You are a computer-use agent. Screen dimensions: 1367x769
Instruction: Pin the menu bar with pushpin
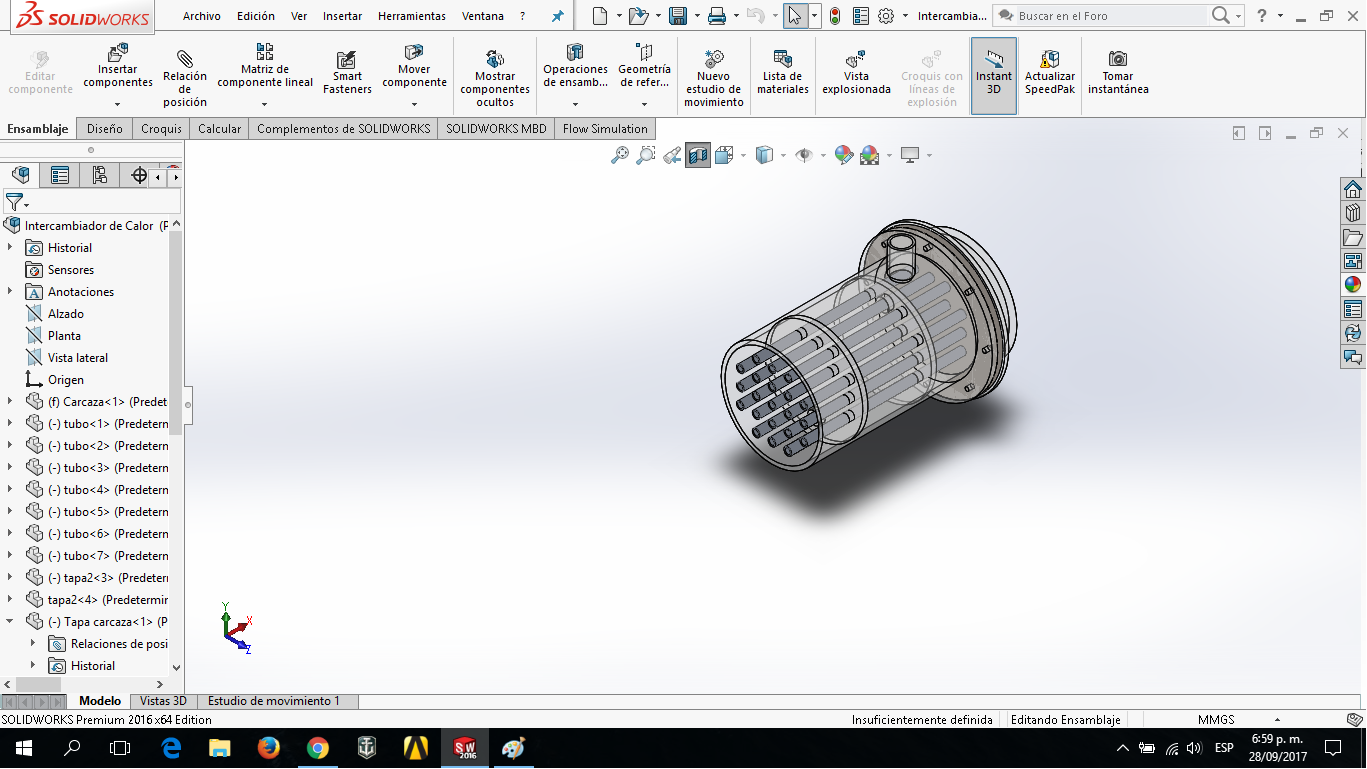tap(558, 16)
